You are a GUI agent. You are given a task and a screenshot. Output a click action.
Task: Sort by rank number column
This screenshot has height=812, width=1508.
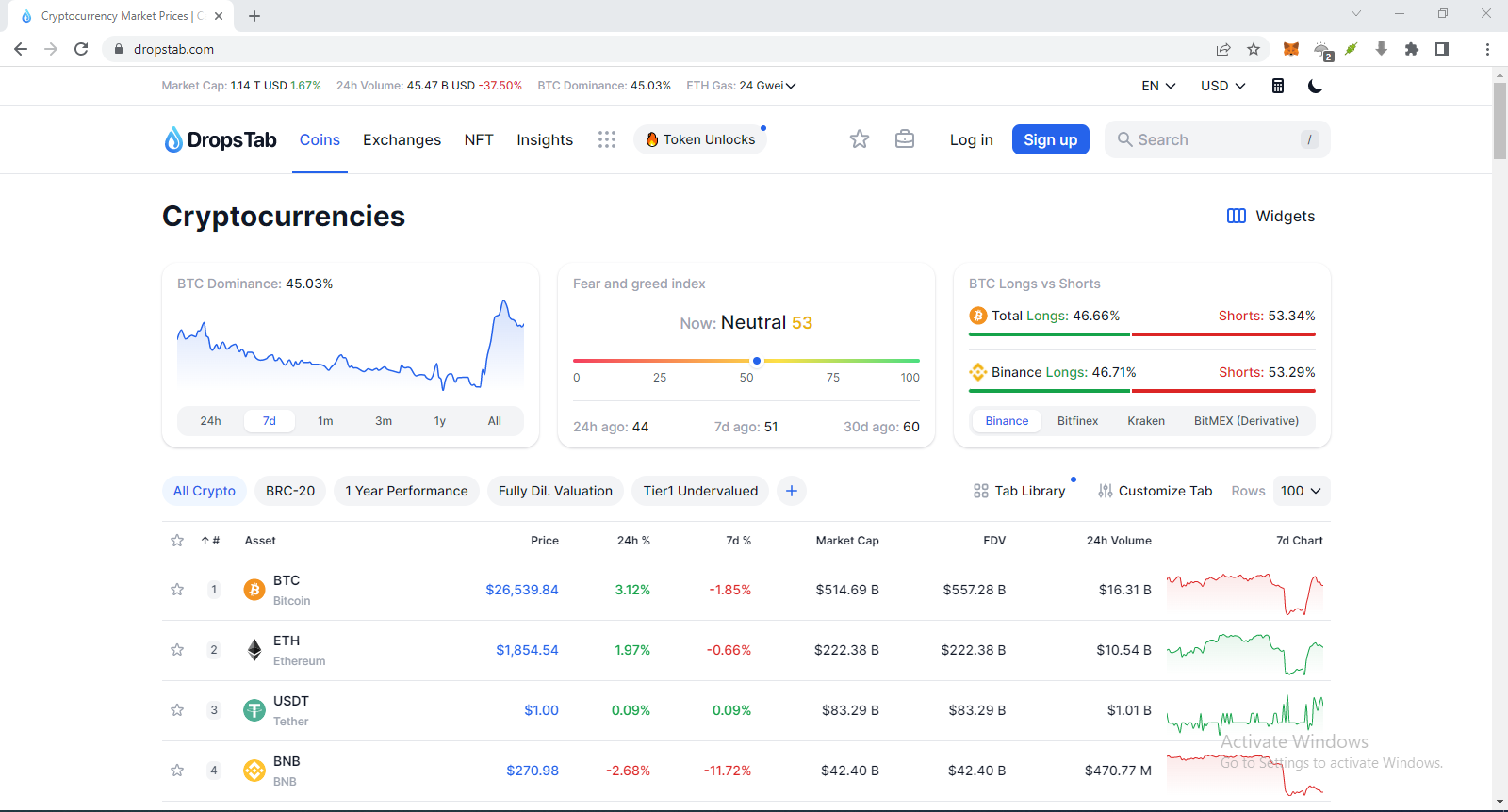click(x=210, y=541)
